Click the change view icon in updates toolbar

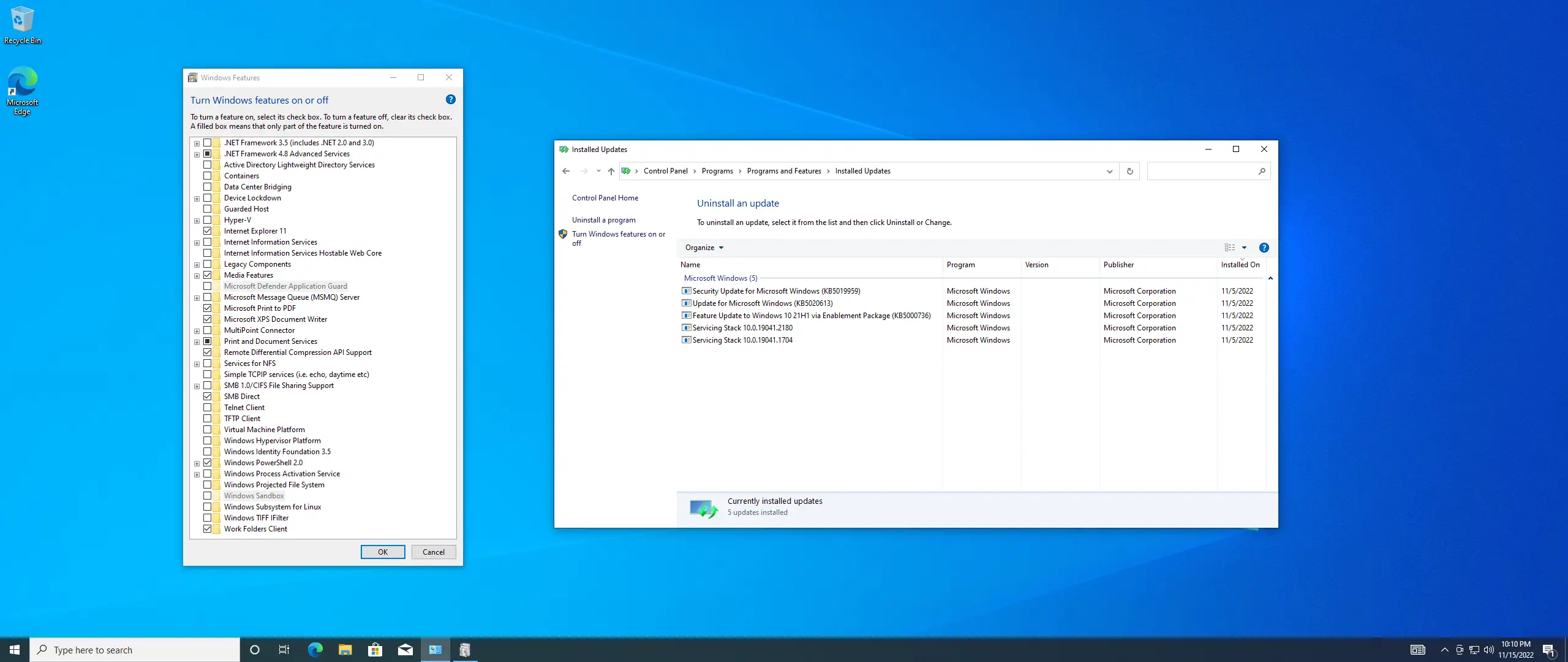[x=1229, y=248]
